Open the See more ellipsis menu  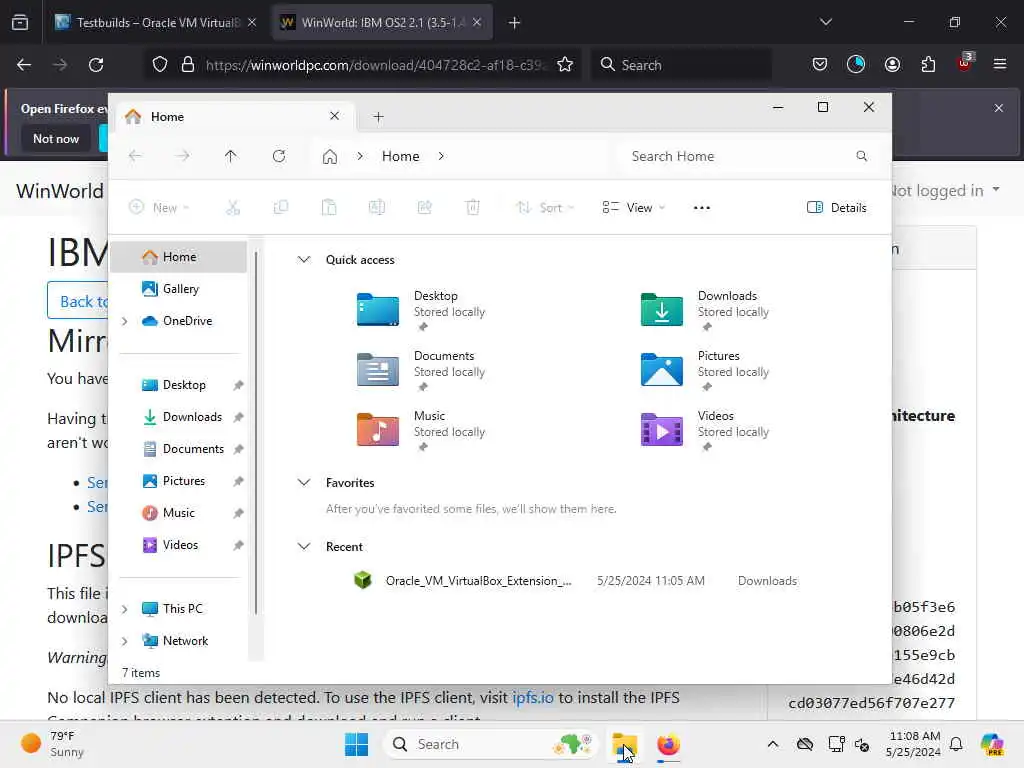pos(701,208)
